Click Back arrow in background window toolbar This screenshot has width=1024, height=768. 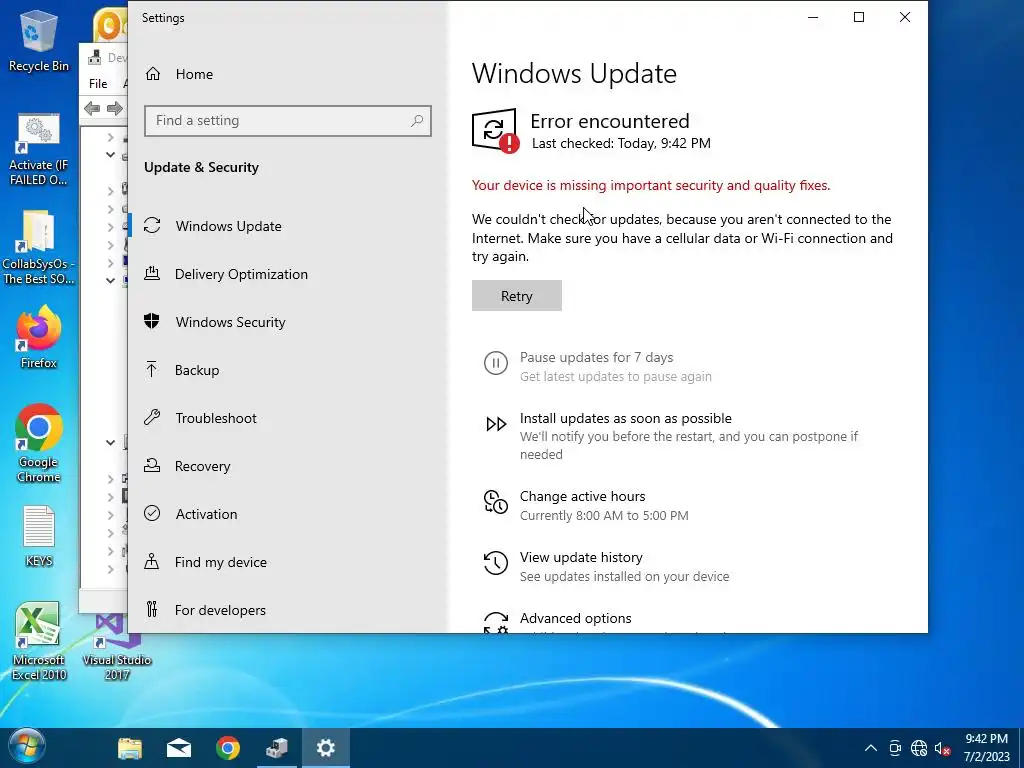[92, 108]
